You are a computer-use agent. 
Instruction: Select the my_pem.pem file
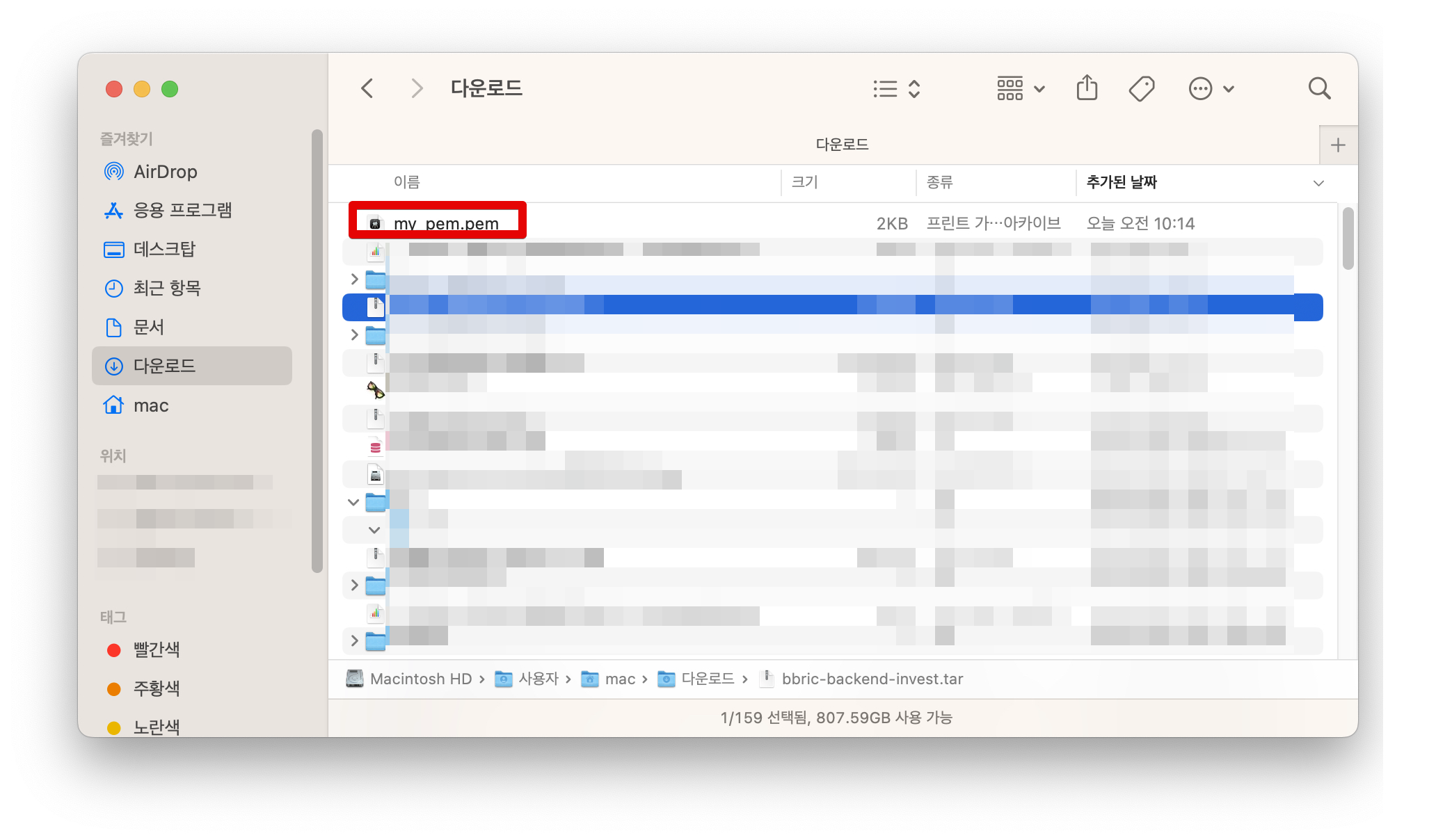[445, 224]
